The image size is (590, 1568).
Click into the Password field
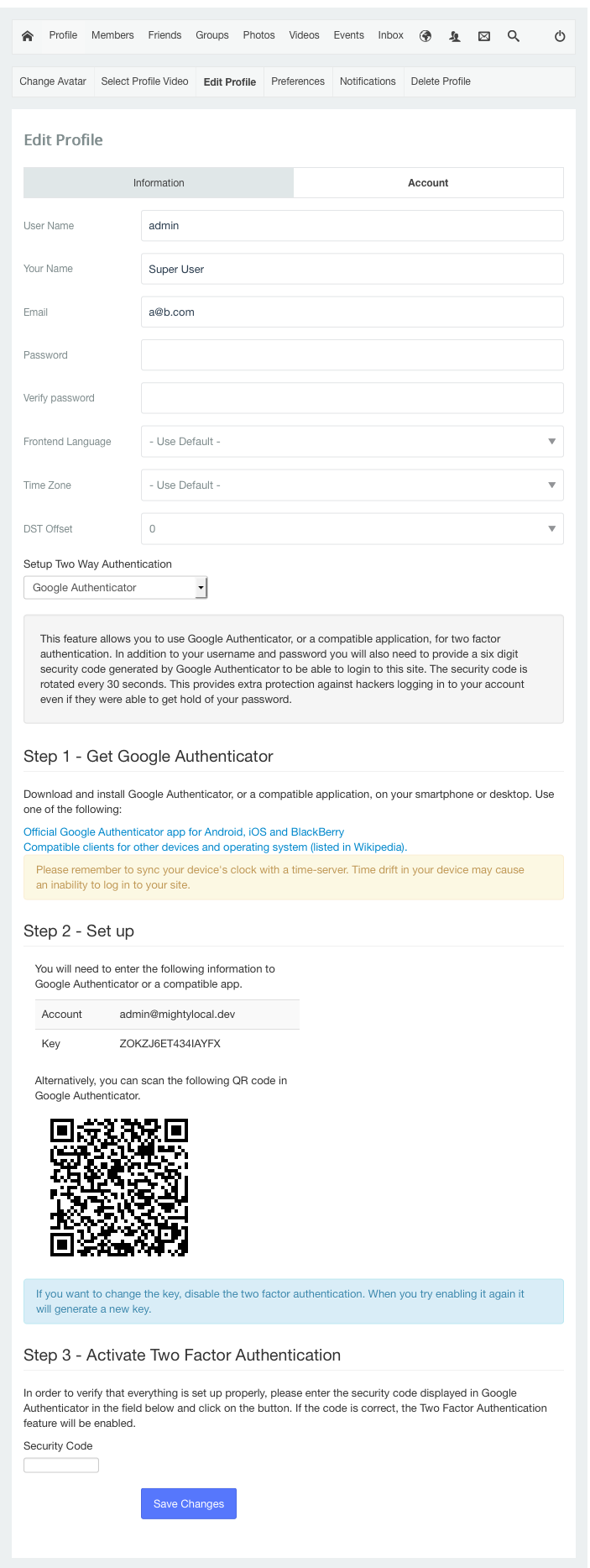[x=352, y=355]
